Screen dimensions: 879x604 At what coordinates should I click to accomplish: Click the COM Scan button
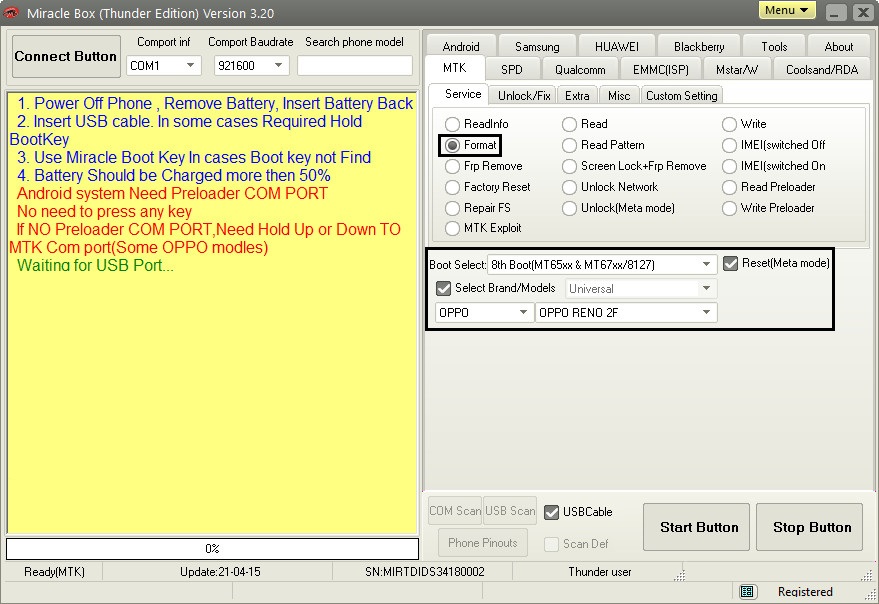point(455,511)
